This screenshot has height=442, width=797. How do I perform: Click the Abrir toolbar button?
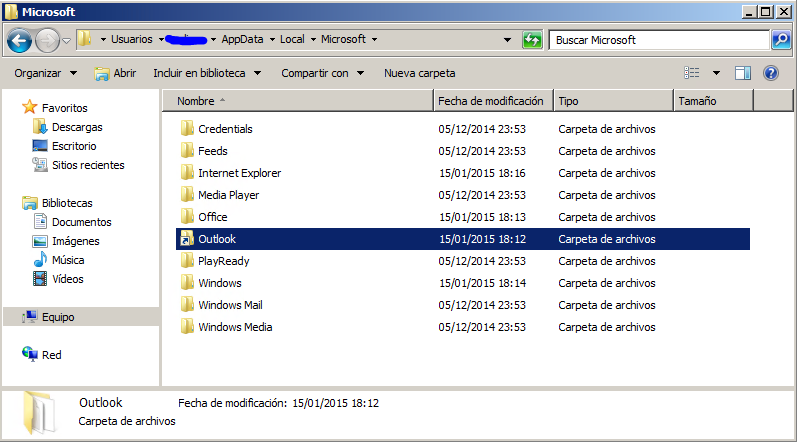click(115, 73)
